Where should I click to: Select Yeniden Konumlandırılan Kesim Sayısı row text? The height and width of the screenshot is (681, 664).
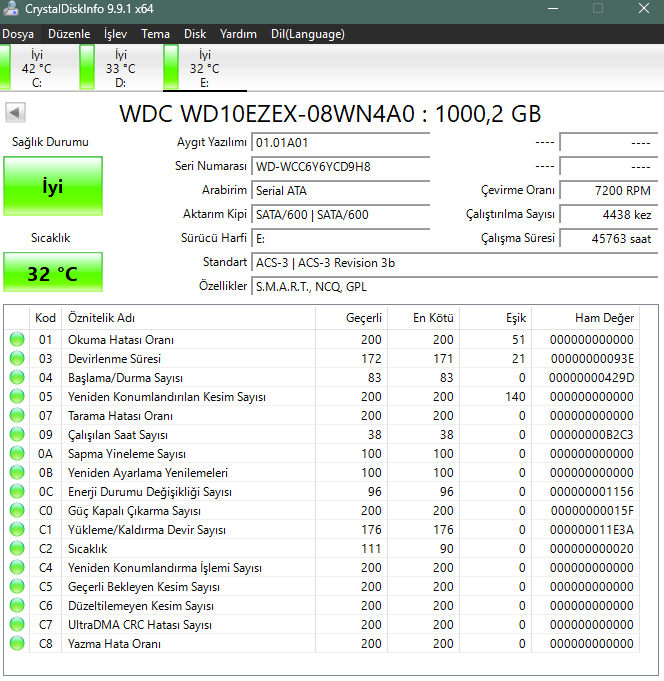[167, 397]
